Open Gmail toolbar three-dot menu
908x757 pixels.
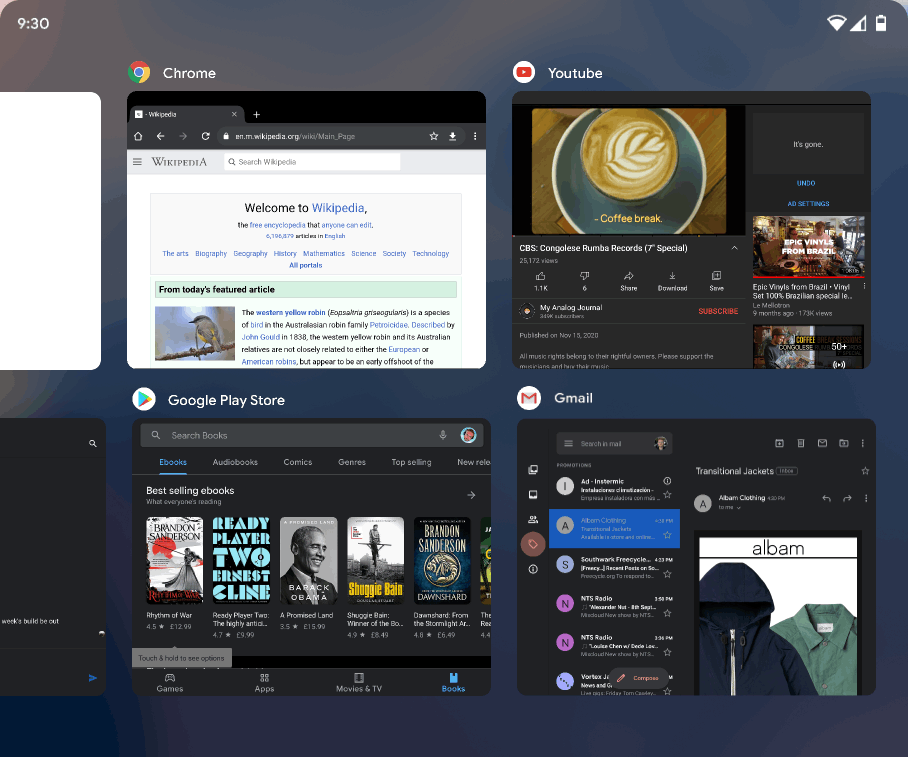pyautogui.click(x=863, y=443)
